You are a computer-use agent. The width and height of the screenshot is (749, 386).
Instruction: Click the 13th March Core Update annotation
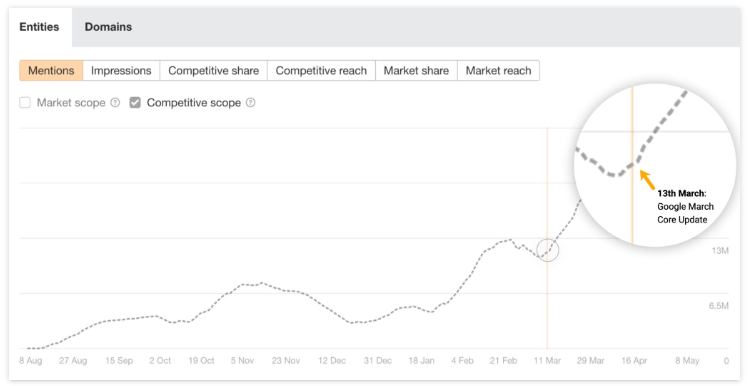pyautogui.click(x=685, y=207)
